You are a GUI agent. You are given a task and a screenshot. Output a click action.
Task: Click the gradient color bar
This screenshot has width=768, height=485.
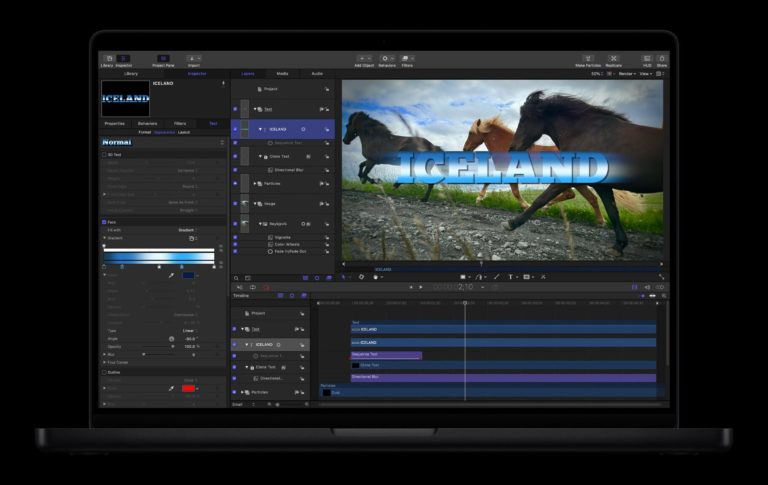point(159,256)
